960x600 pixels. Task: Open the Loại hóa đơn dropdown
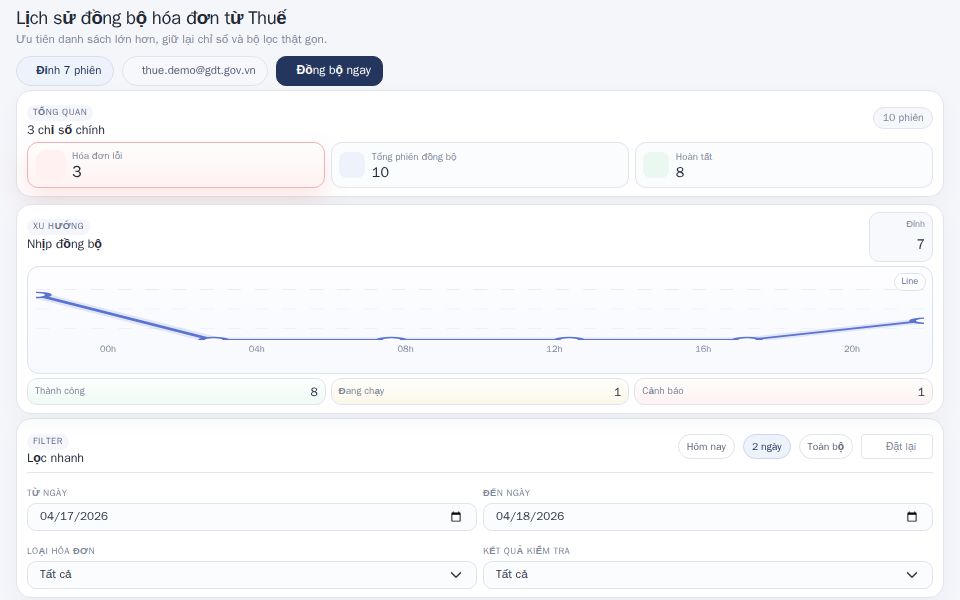tap(251, 575)
